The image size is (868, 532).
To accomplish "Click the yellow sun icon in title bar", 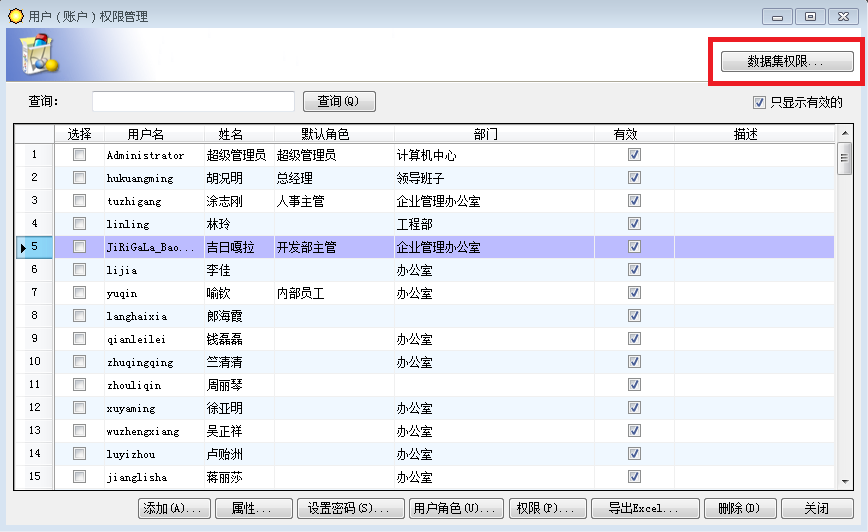I will [16, 16].
